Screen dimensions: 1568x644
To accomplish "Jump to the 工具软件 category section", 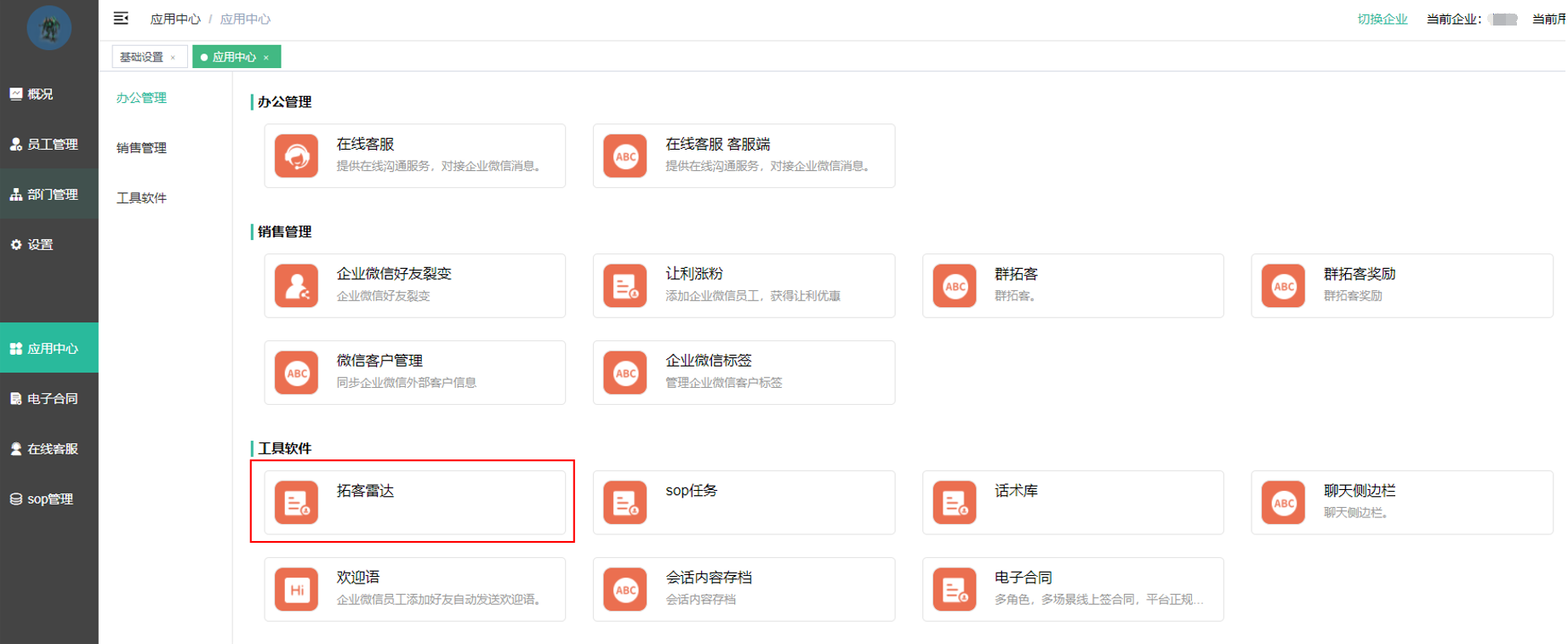I will (x=141, y=198).
